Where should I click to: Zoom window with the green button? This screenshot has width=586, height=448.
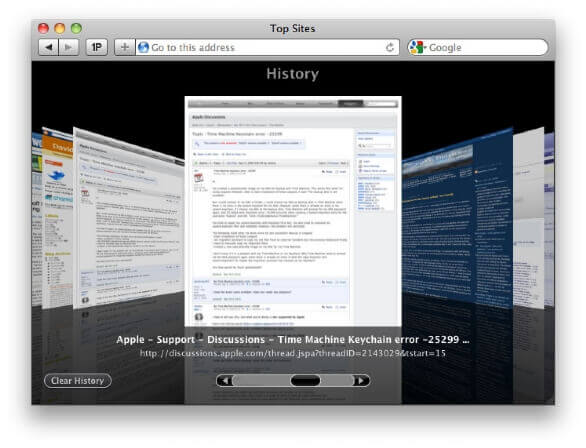pyautogui.click(x=76, y=28)
